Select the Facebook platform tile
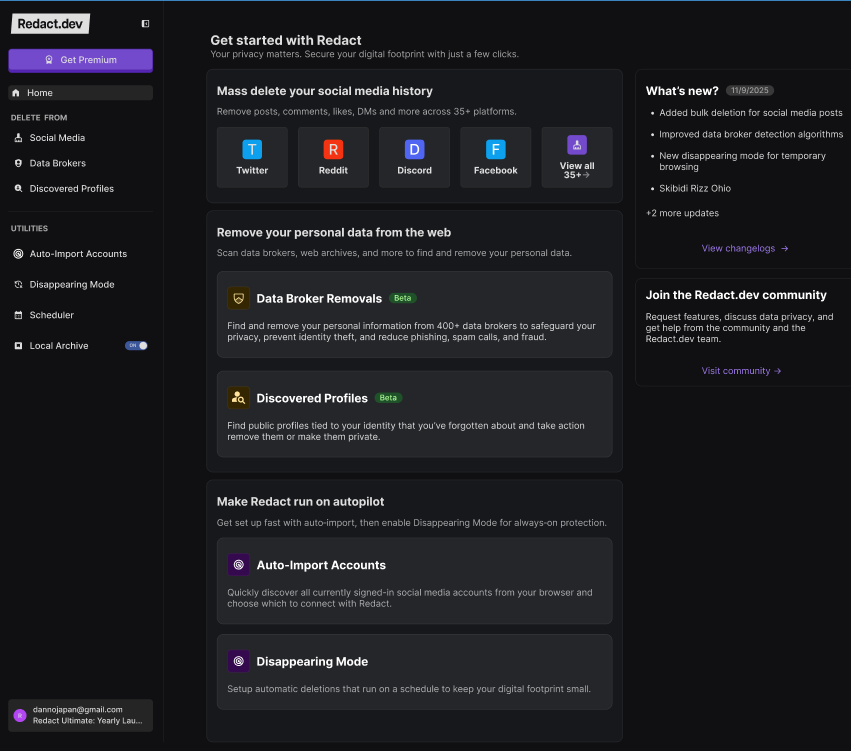 496,157
